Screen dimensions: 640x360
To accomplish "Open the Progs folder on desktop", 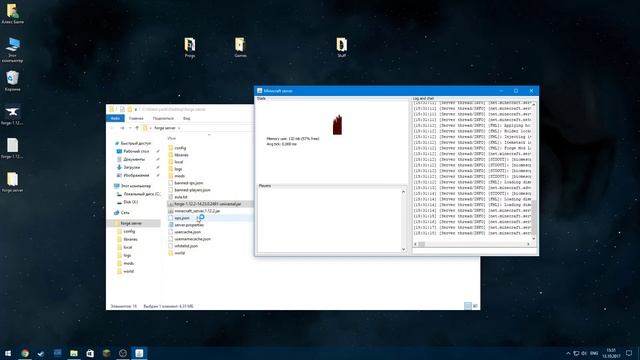I will pyautogui.click(x=190, y=47).
